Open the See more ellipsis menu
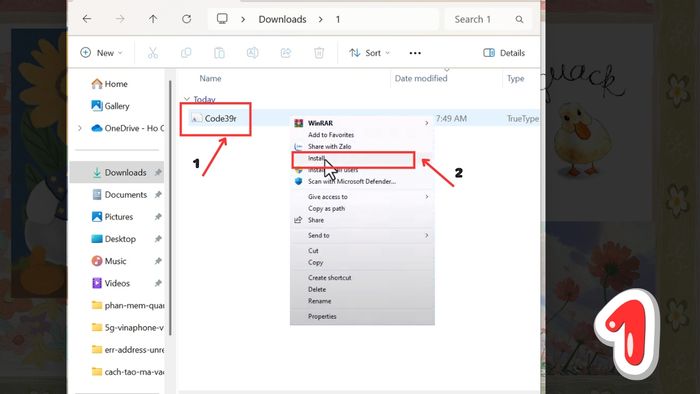Image resolution: width=700 pixels, height=394 pixels. pyautogui.click(x=415, y=53)
